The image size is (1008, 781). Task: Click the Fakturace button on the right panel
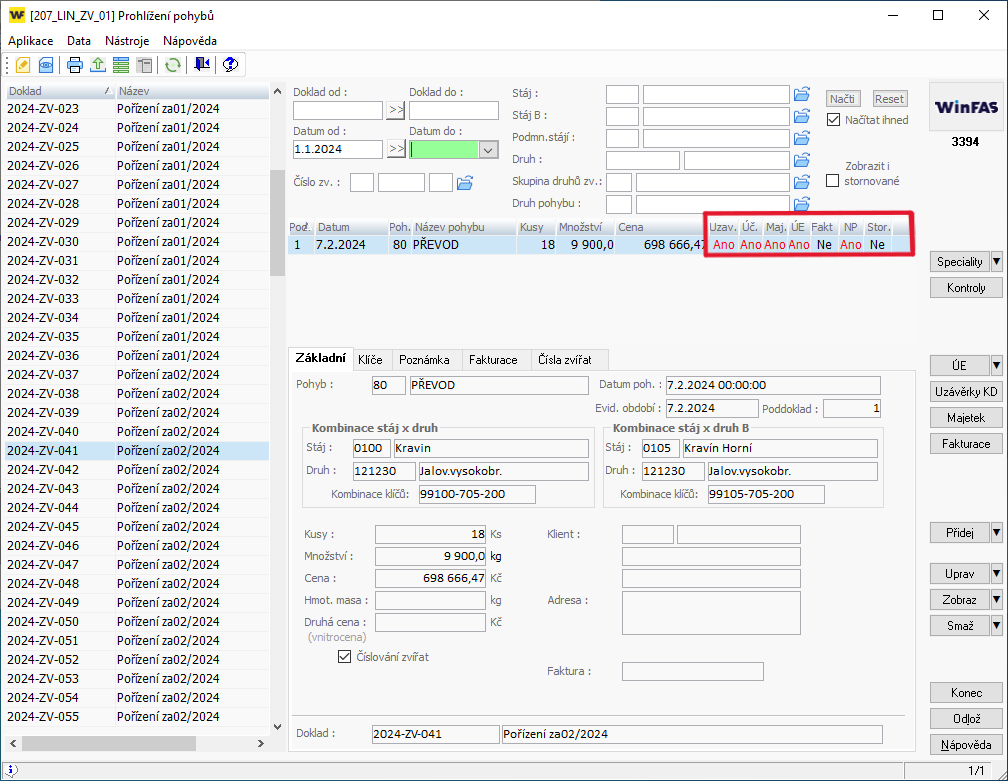tap(967, 443)
